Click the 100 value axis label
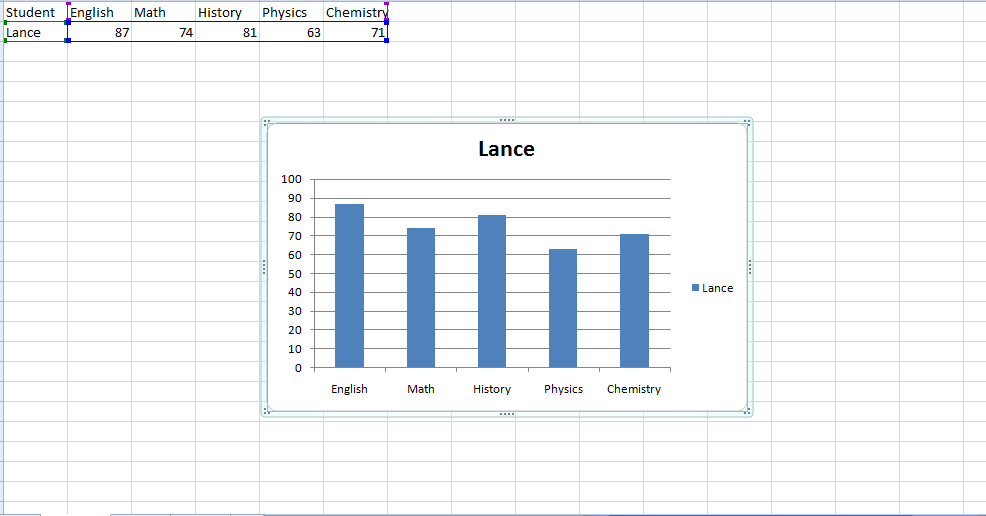This screenshot has height=516, width=986. pos(291,179)
